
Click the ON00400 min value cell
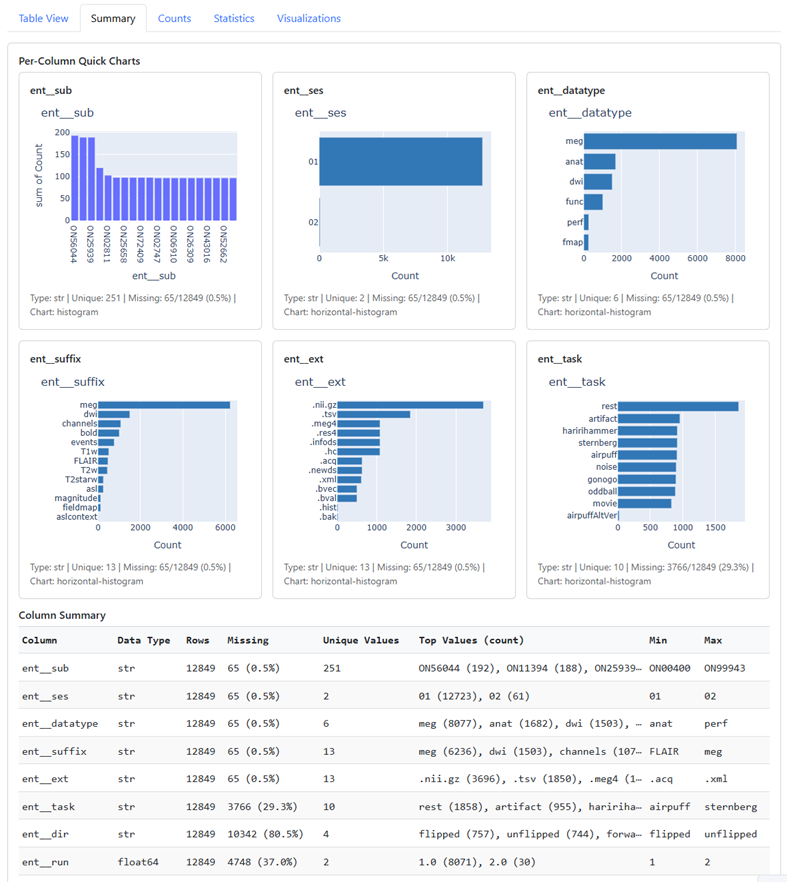pos(669,668)
